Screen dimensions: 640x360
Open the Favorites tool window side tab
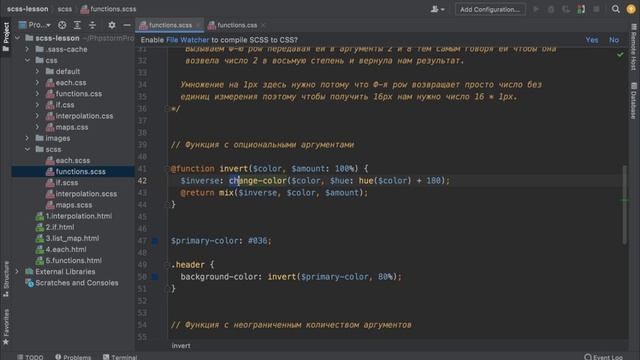click(x=6, y=327)
